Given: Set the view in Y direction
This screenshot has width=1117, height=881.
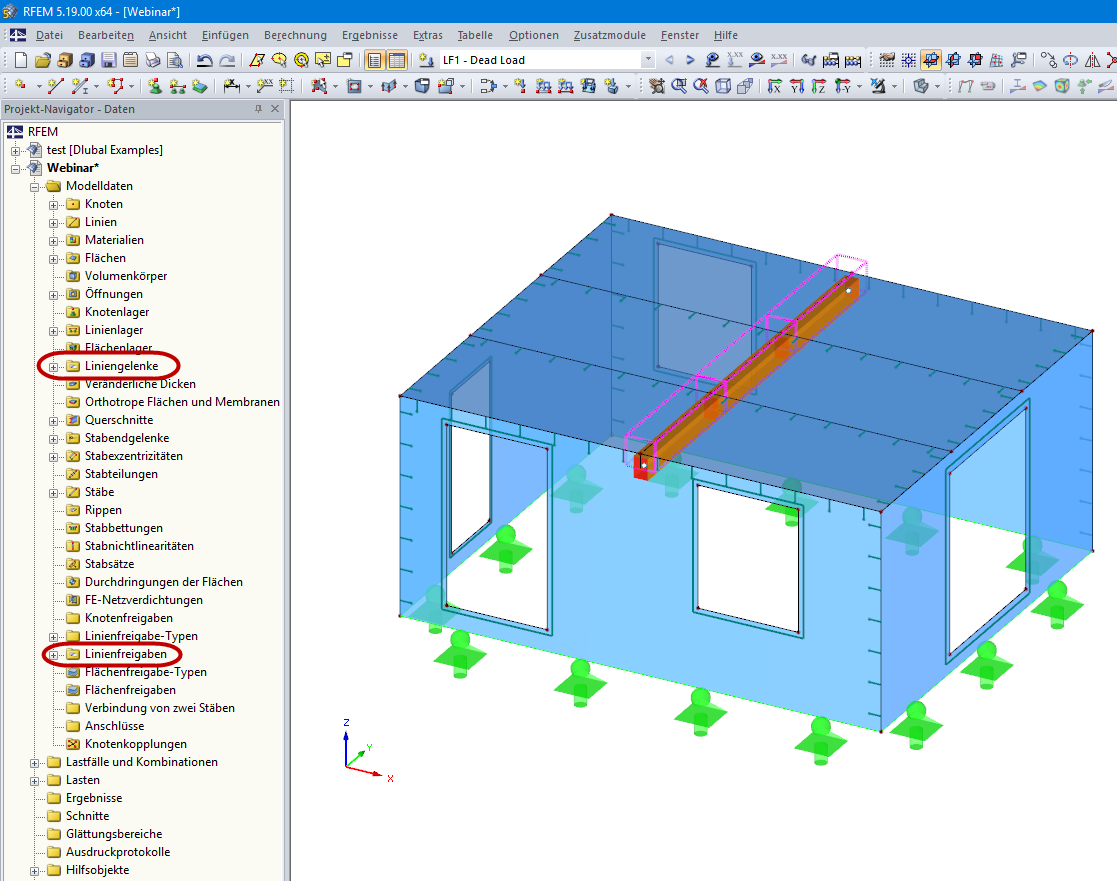Looking at the screenshot, I should 796,86.
